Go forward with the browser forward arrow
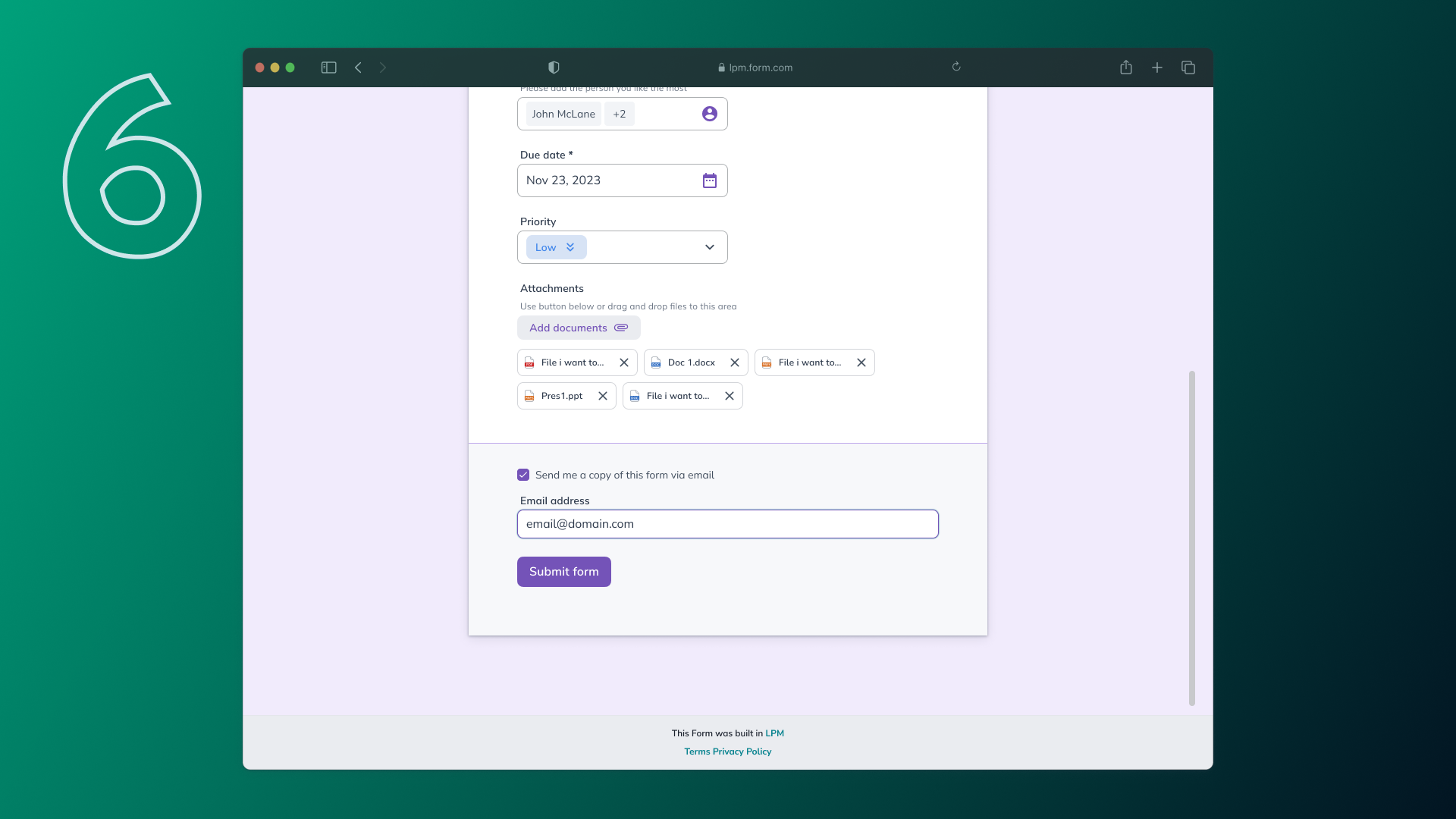 383,67
